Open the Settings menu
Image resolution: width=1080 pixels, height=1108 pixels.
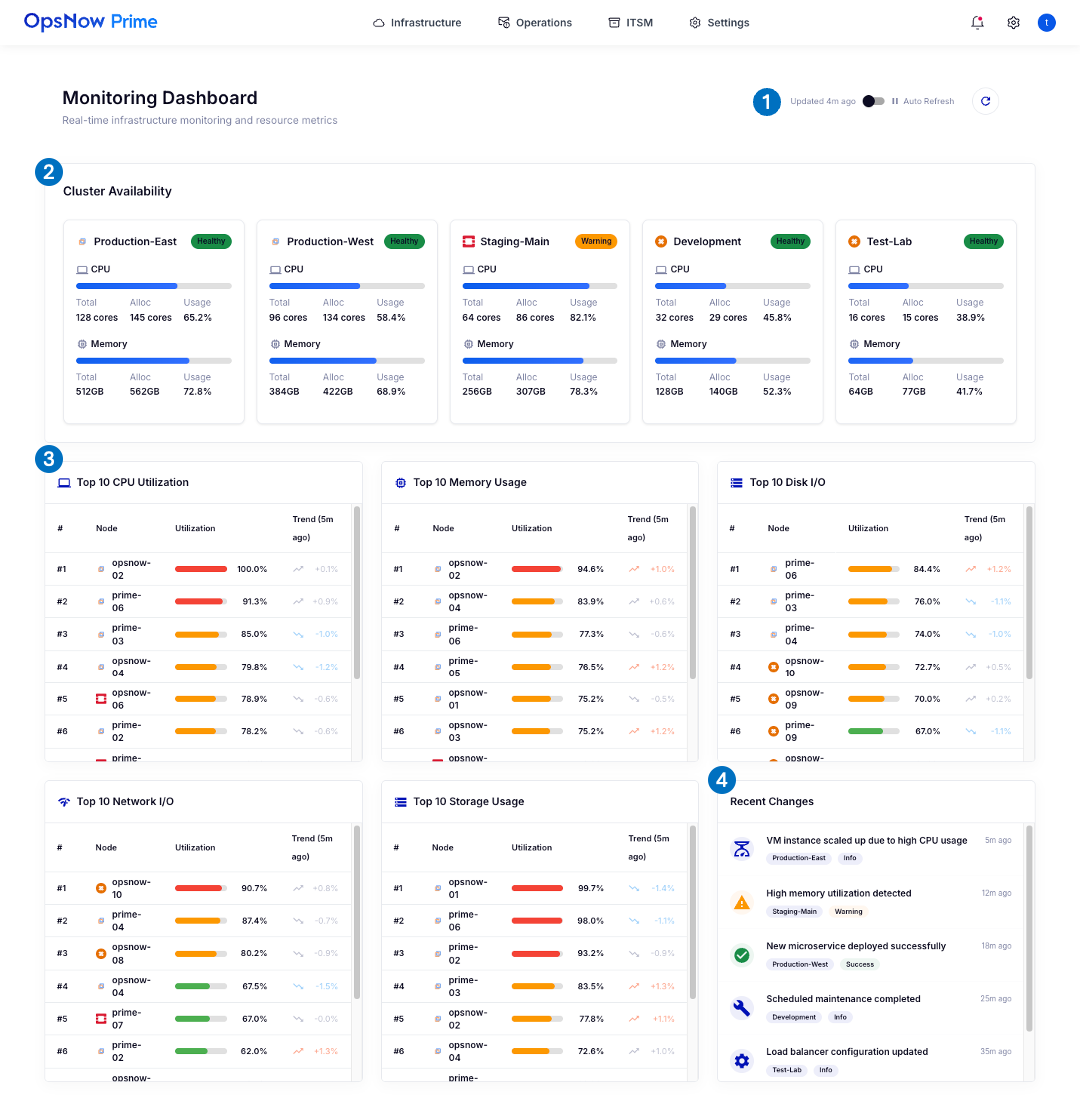click(x=719, y=23)
